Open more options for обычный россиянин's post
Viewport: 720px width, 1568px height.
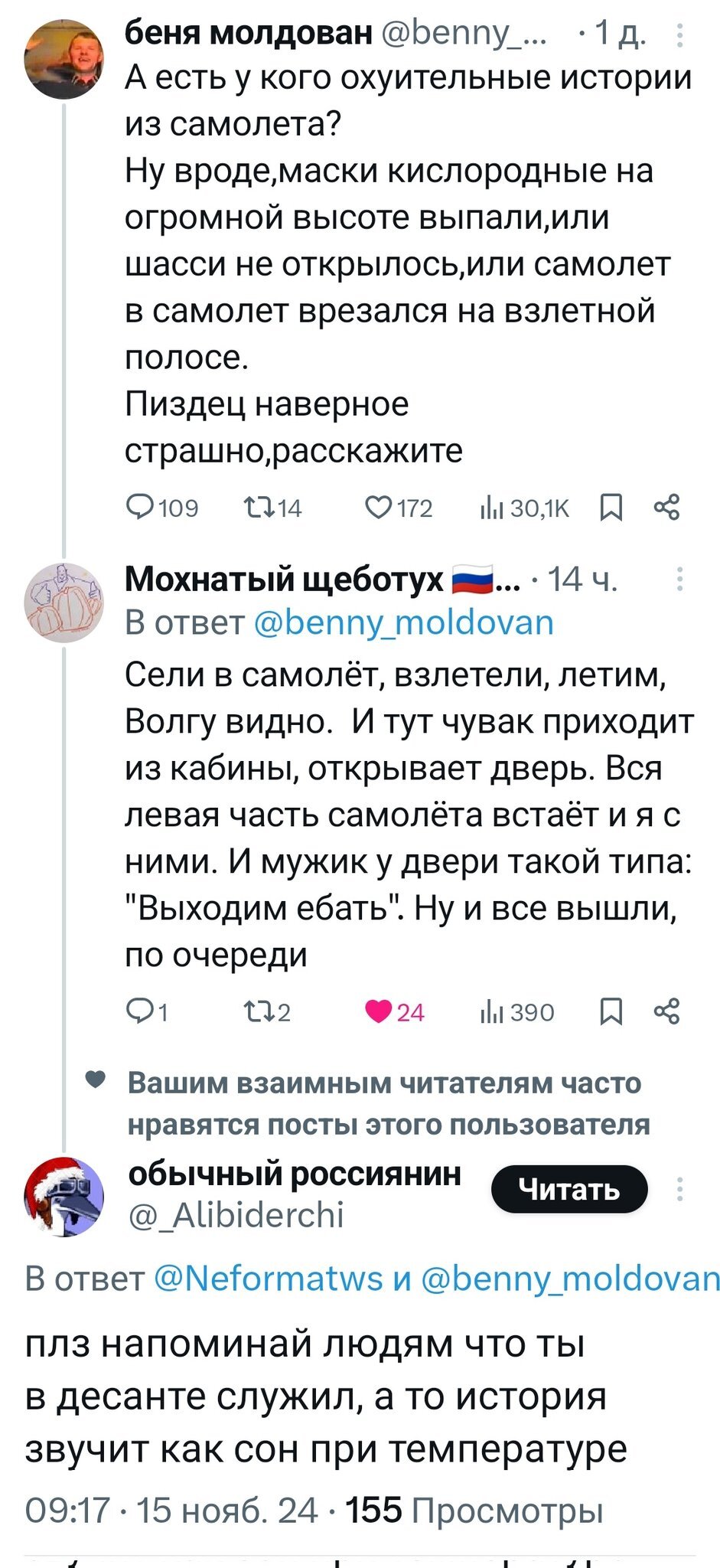click(679, 1189)
